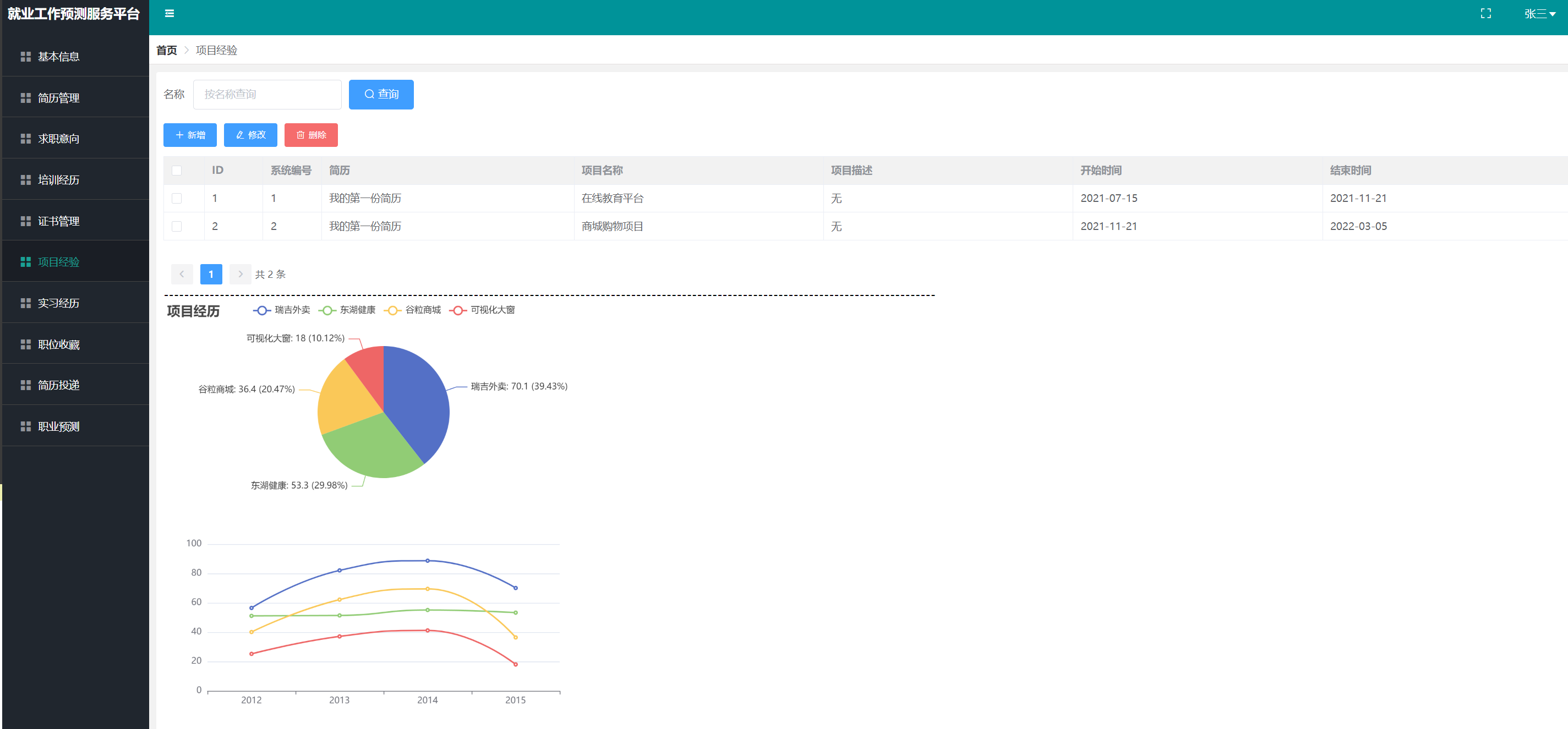
Task: Select checkbox for 商城购物项目 row
Action: (177, 226)
